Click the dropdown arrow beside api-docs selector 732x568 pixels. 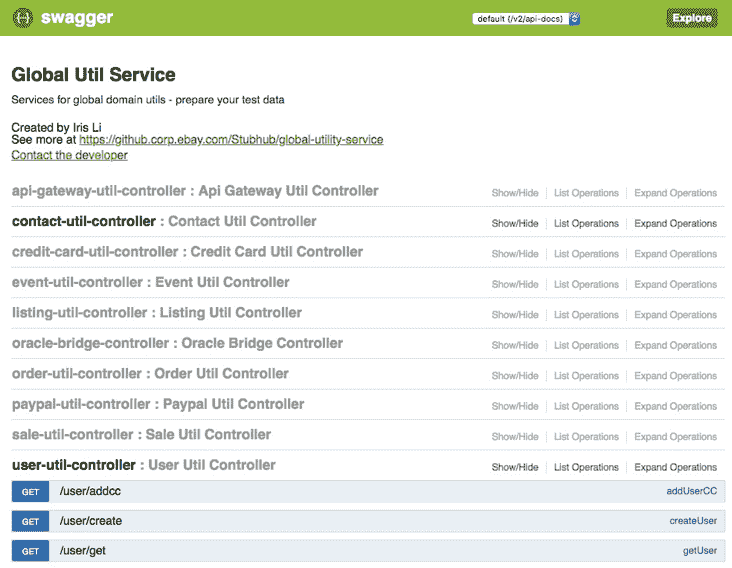(575, 19)
